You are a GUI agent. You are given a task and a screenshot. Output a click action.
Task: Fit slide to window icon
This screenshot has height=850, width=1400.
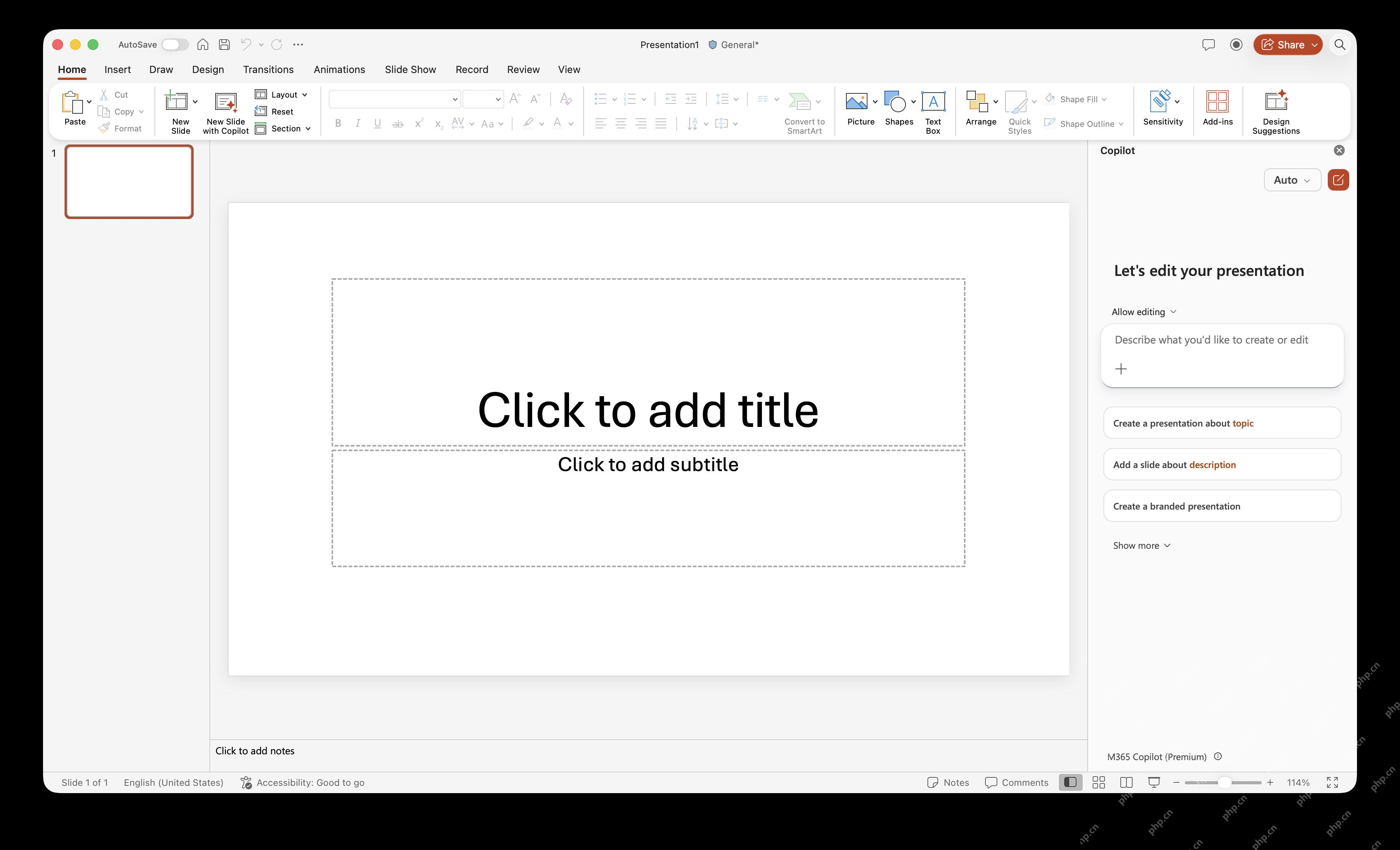(1332, 782)
